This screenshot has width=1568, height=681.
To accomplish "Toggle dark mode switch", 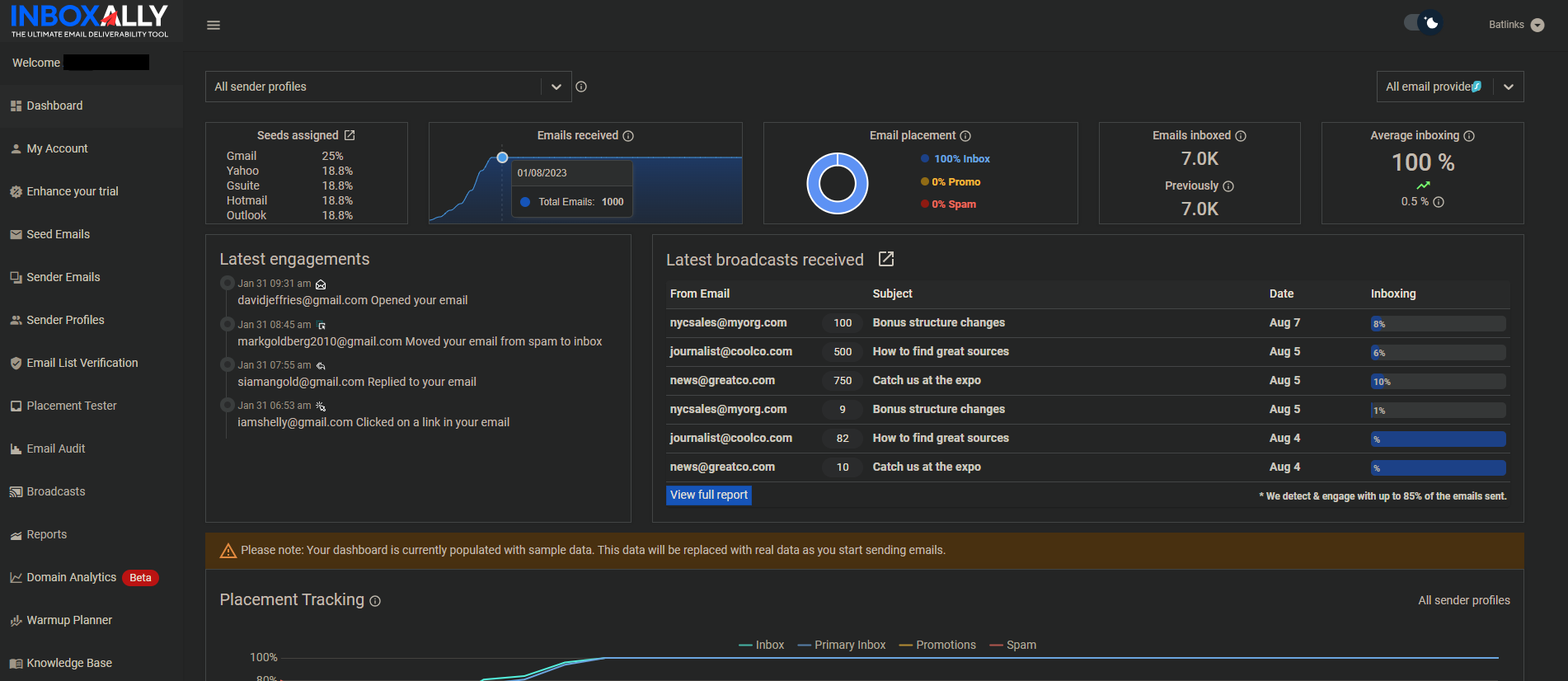I will (1424, 23).
